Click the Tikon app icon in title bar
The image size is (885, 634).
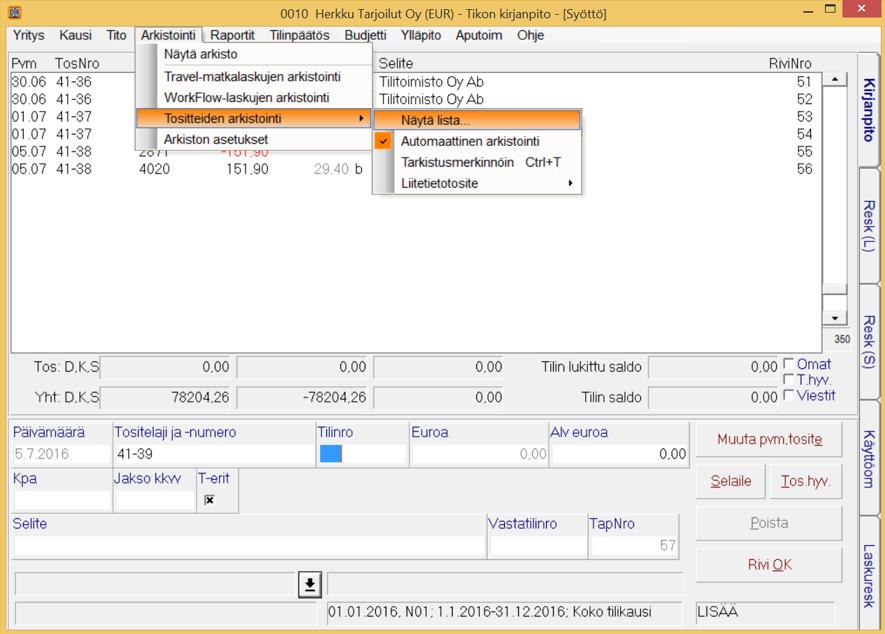click(14, 12)
